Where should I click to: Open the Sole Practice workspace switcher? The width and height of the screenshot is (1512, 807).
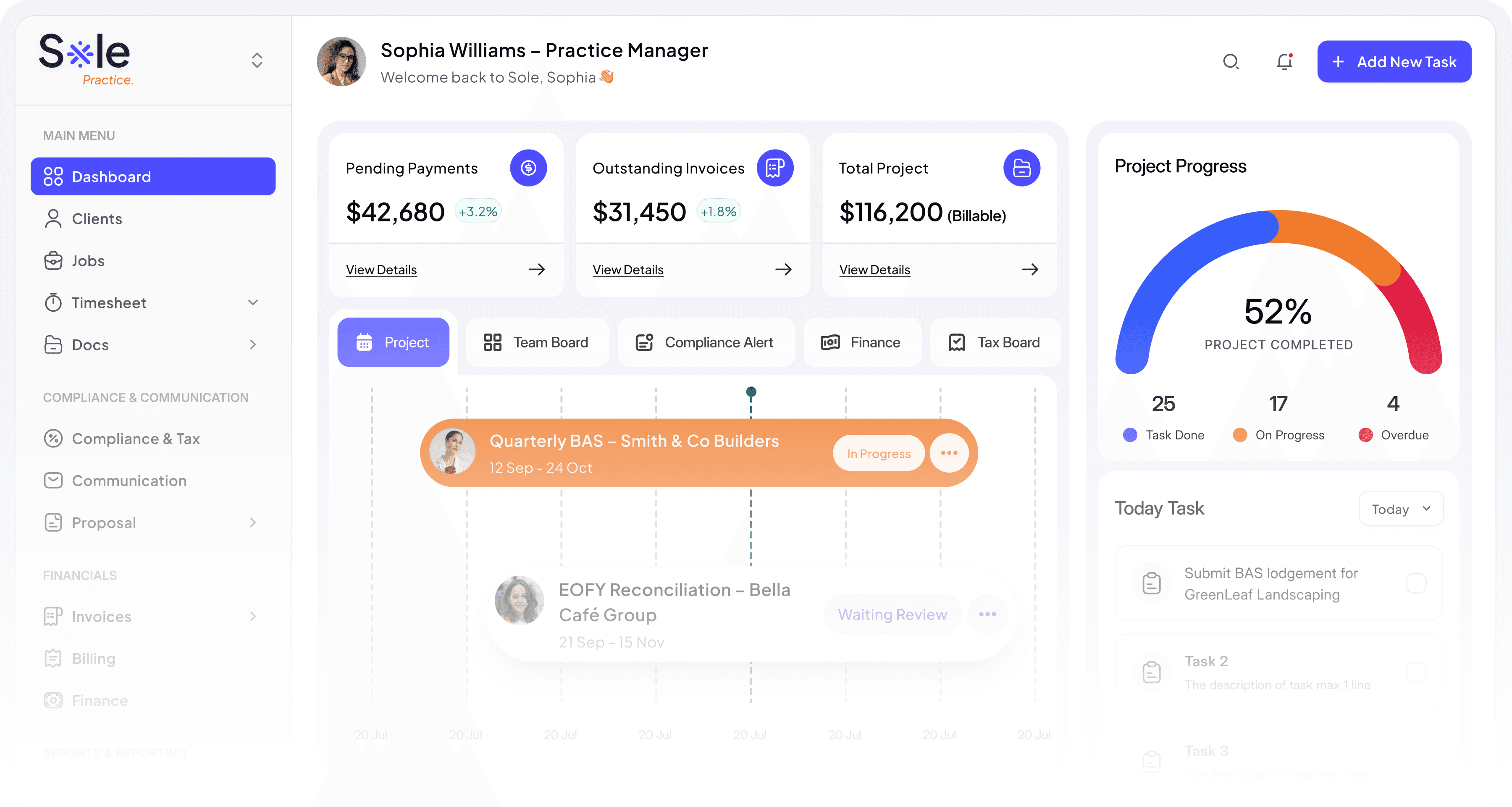[257, 60]
